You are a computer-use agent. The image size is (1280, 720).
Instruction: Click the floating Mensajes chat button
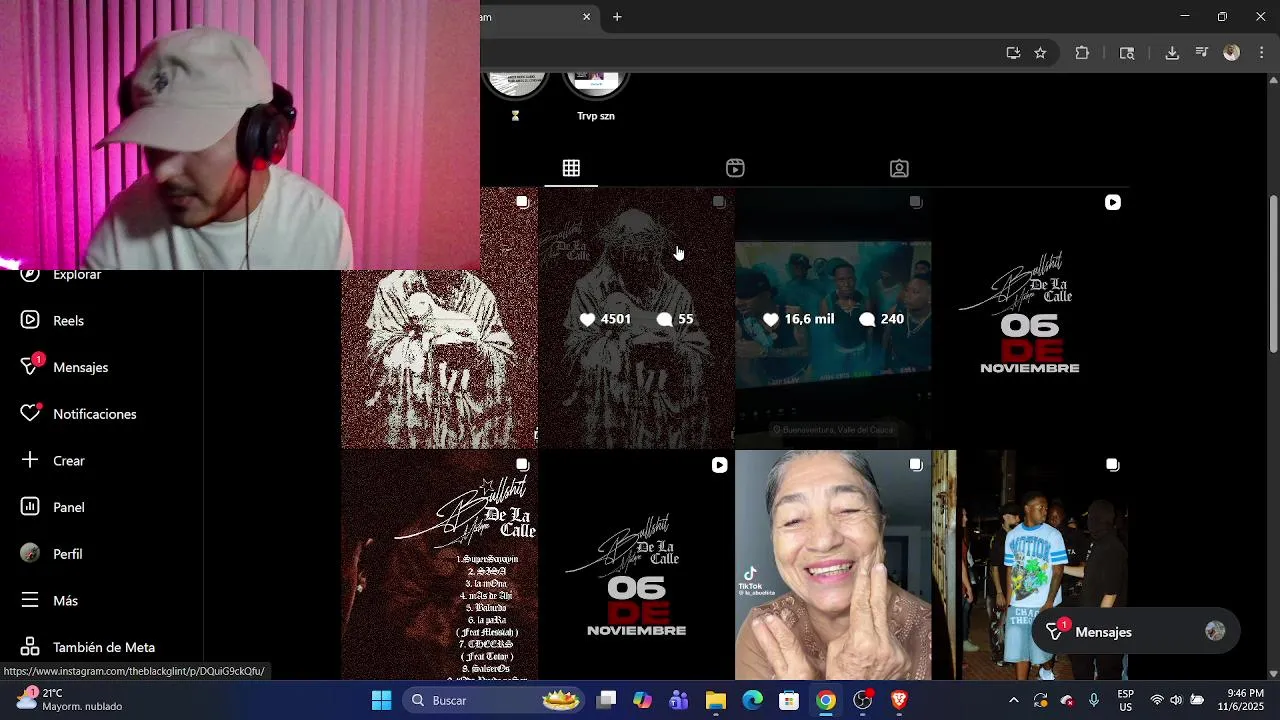click(1135, 632)
